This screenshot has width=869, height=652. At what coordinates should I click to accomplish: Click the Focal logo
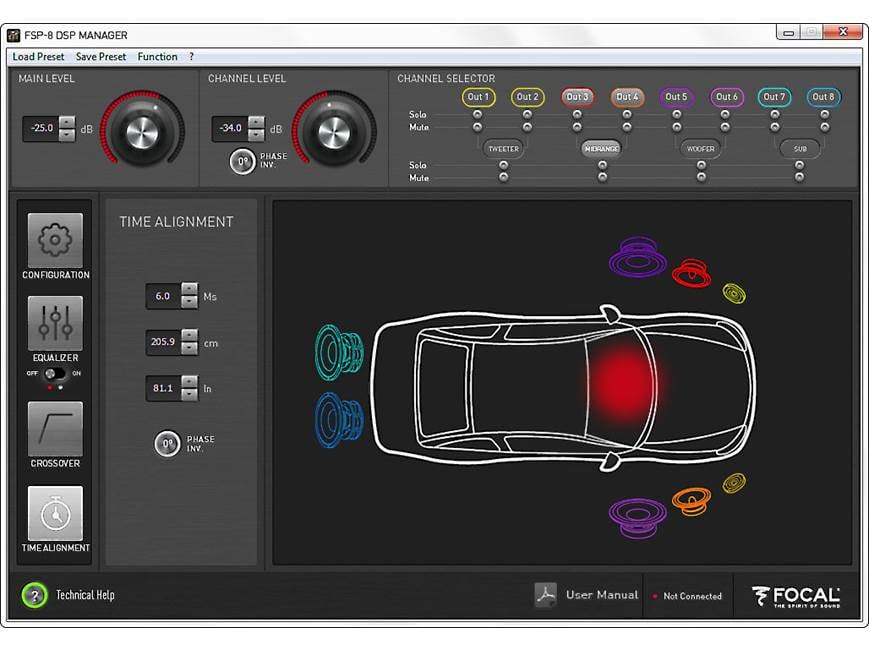click(796, 597)
